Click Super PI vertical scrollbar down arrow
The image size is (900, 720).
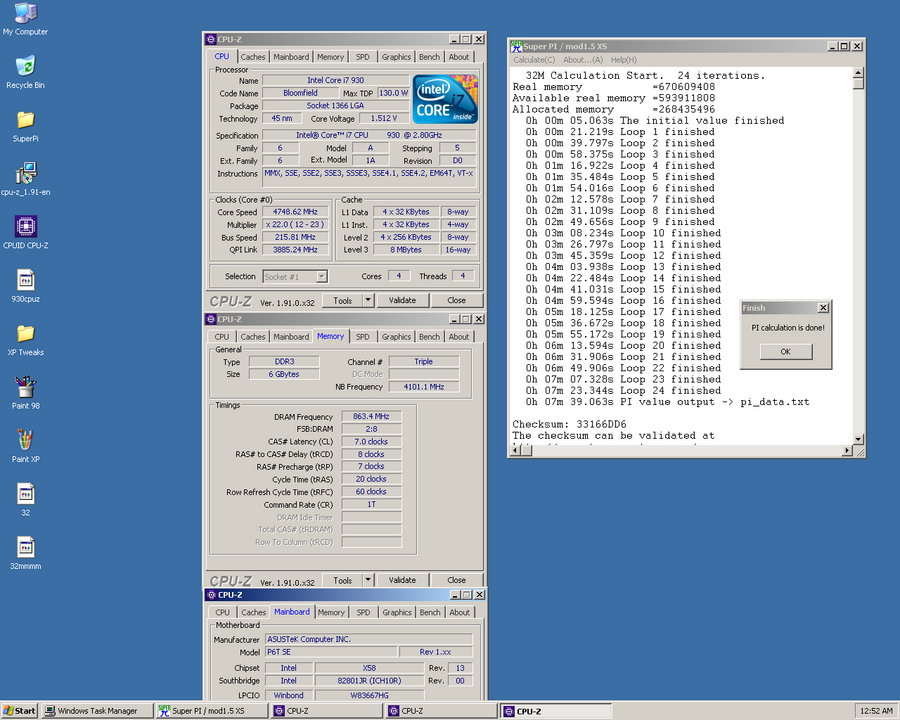click(x=858, y=440)
